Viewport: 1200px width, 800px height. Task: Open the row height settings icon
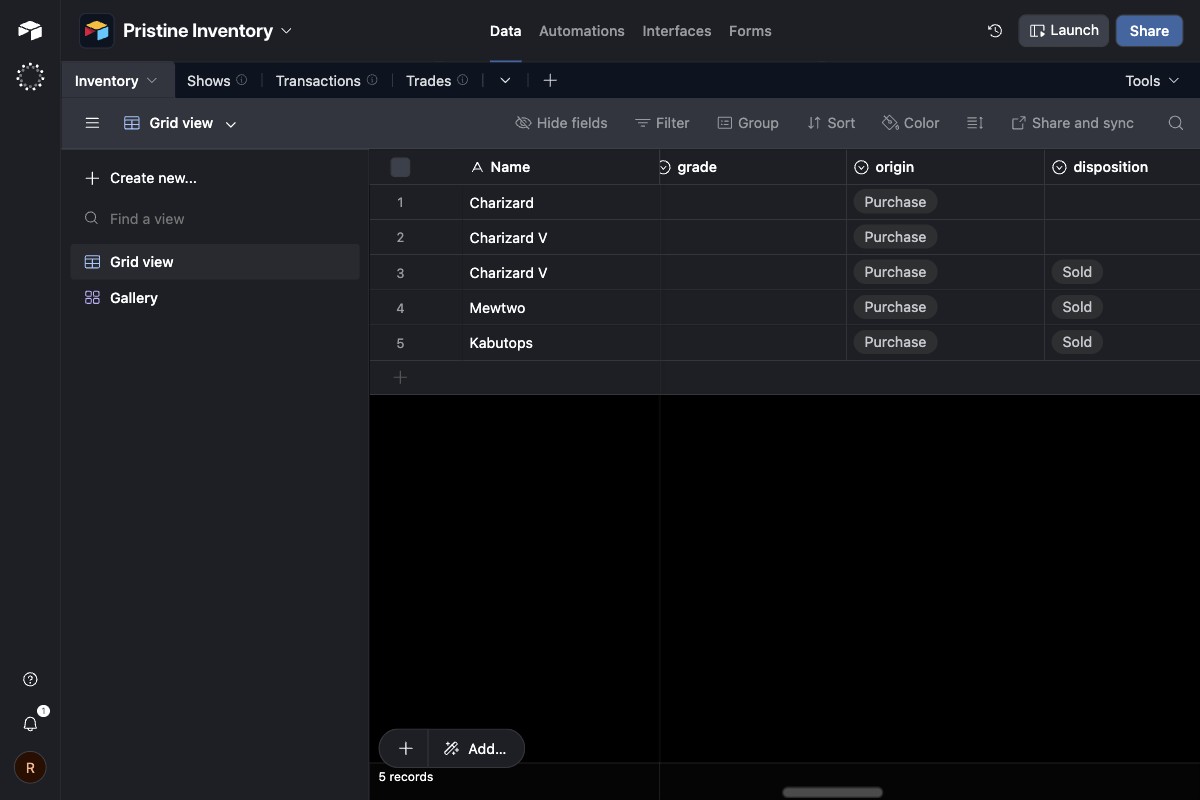975,122
